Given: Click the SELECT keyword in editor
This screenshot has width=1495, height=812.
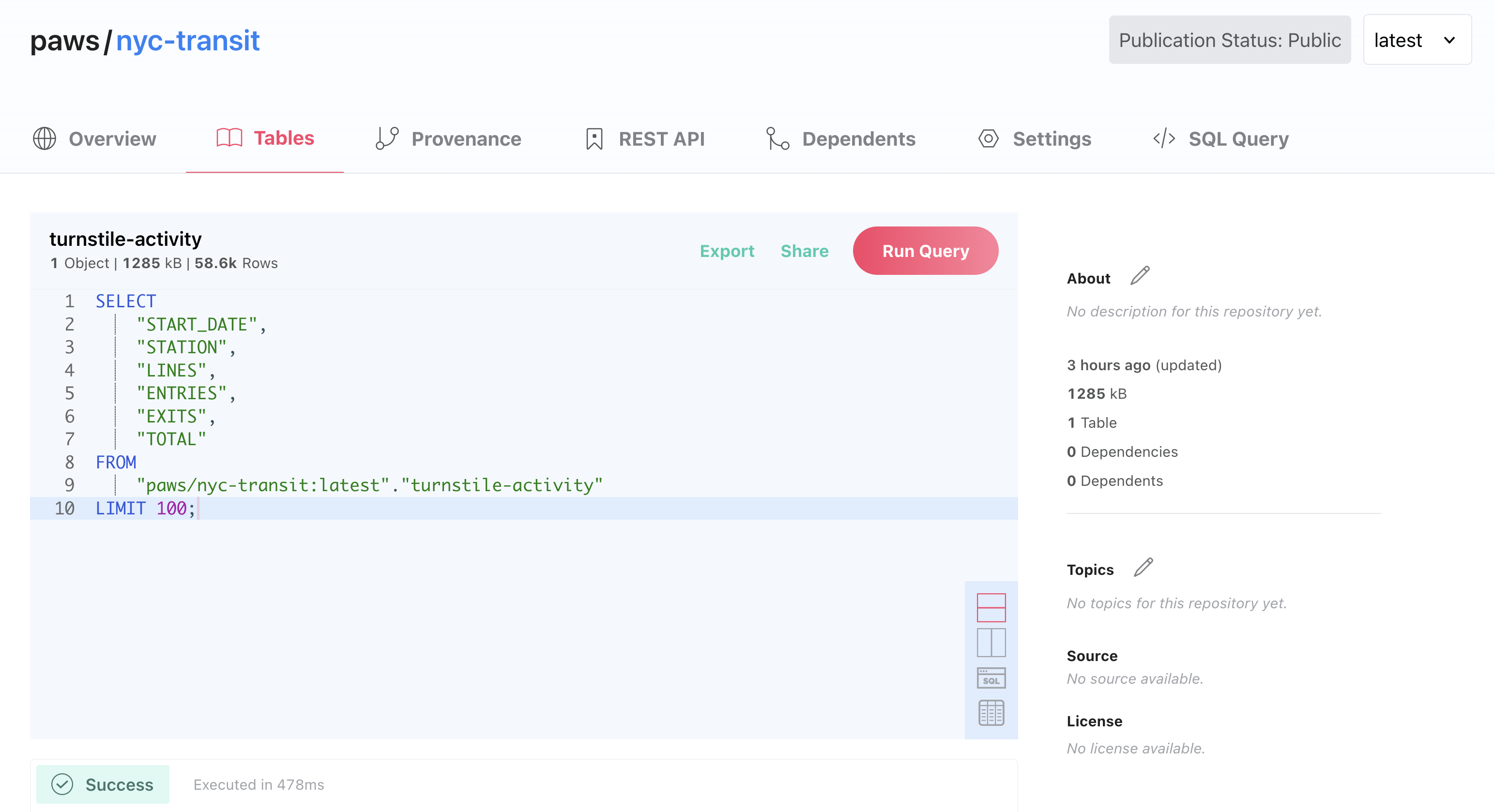Looking at the screenshot, I should [126, 301].
